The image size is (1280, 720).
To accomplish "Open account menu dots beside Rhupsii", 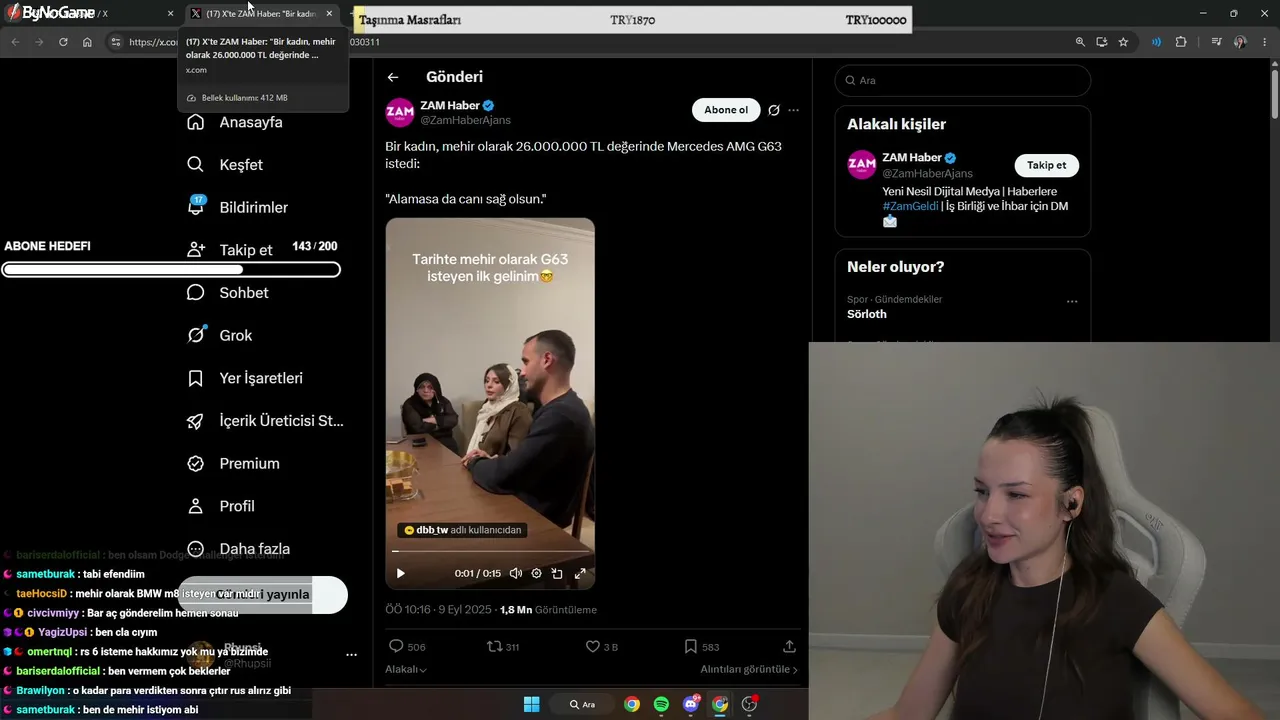I will [x=351, y=655].
